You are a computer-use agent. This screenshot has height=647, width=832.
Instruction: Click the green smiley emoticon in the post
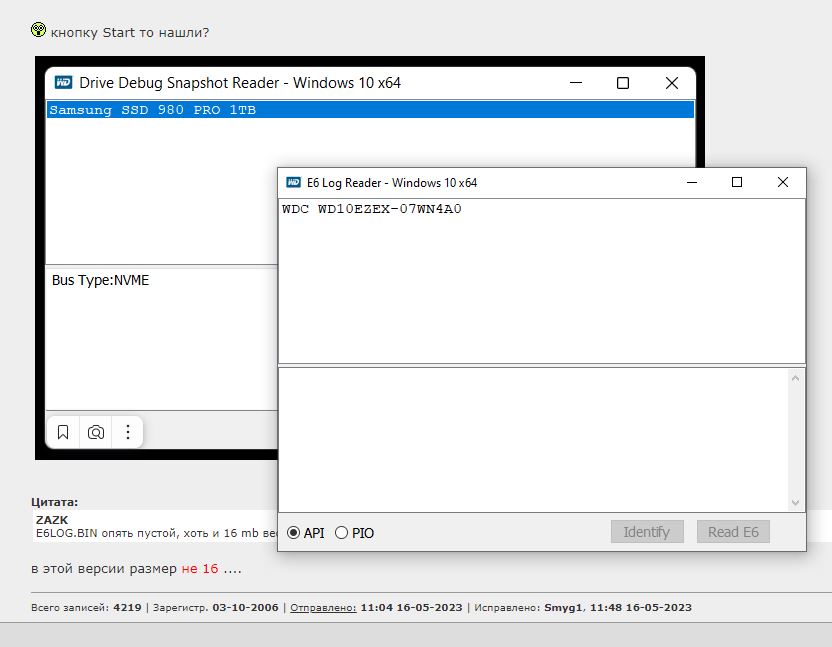pyautogui.click(x=38, y=30)
